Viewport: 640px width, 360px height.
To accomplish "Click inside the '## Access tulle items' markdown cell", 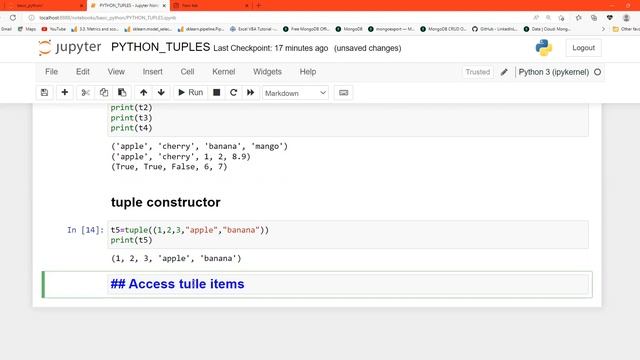I will click(349, 284).
